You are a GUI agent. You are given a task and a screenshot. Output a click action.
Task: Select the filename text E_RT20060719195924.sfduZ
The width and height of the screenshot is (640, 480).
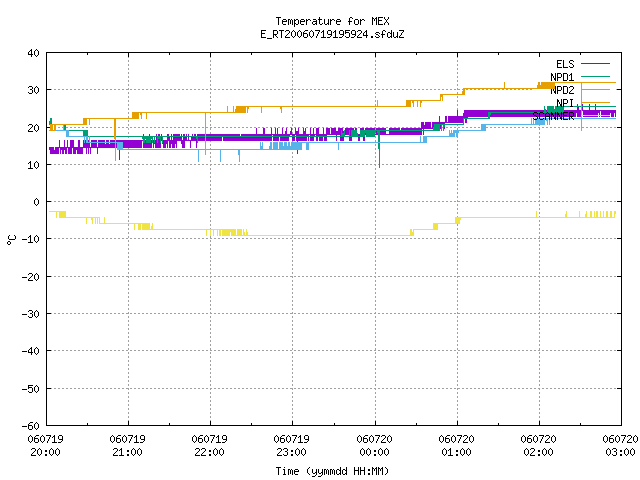[332, 34]
